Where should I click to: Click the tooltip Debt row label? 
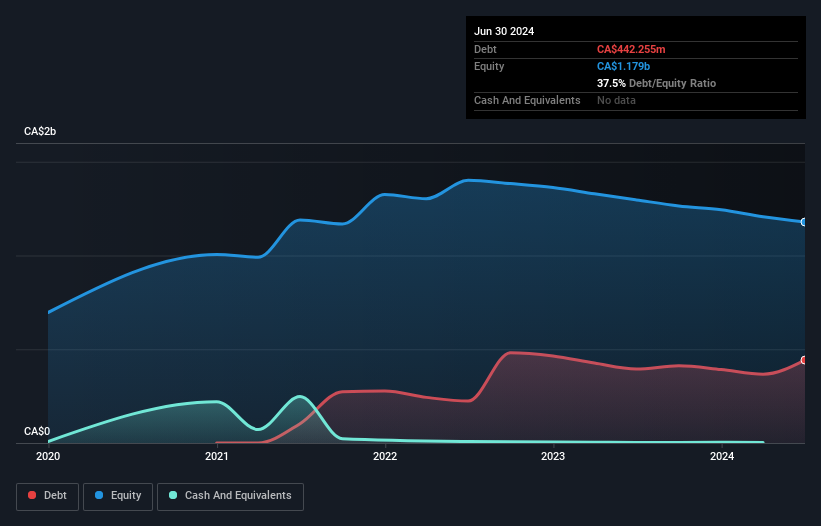pos(485,49)
